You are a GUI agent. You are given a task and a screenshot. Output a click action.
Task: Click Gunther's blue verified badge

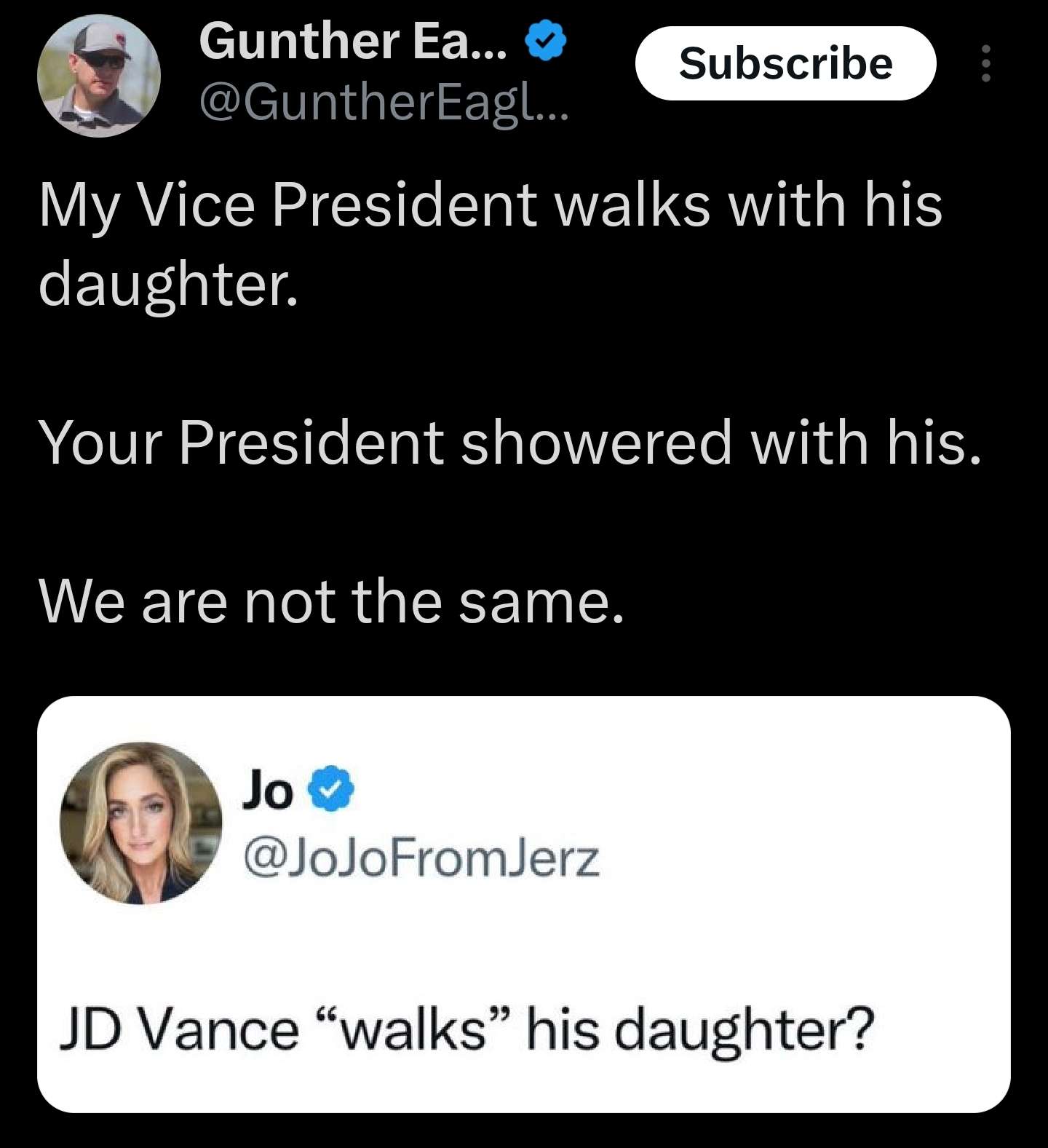545,41
